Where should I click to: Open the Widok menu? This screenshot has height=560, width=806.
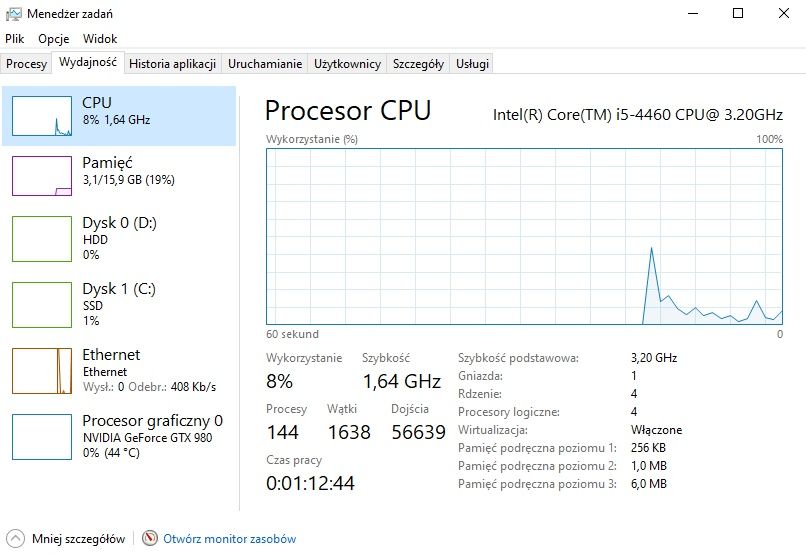[100, 38]
